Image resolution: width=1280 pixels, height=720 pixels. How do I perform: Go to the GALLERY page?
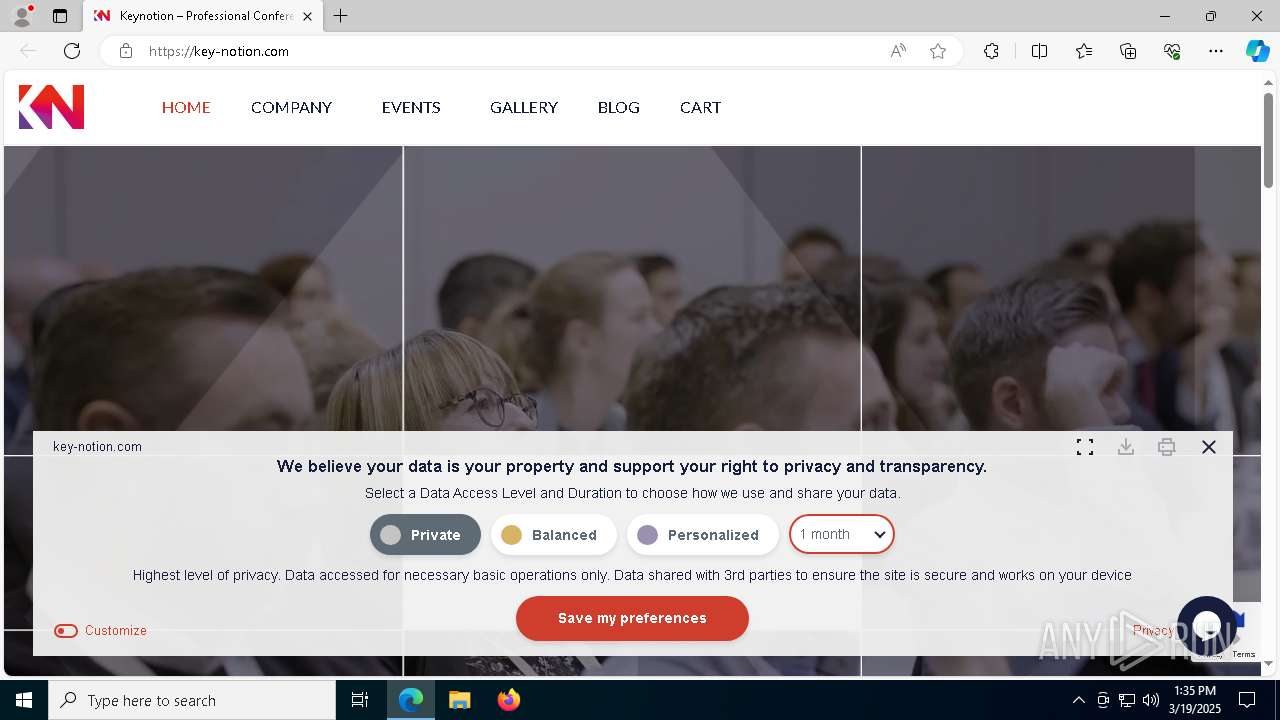524,107
